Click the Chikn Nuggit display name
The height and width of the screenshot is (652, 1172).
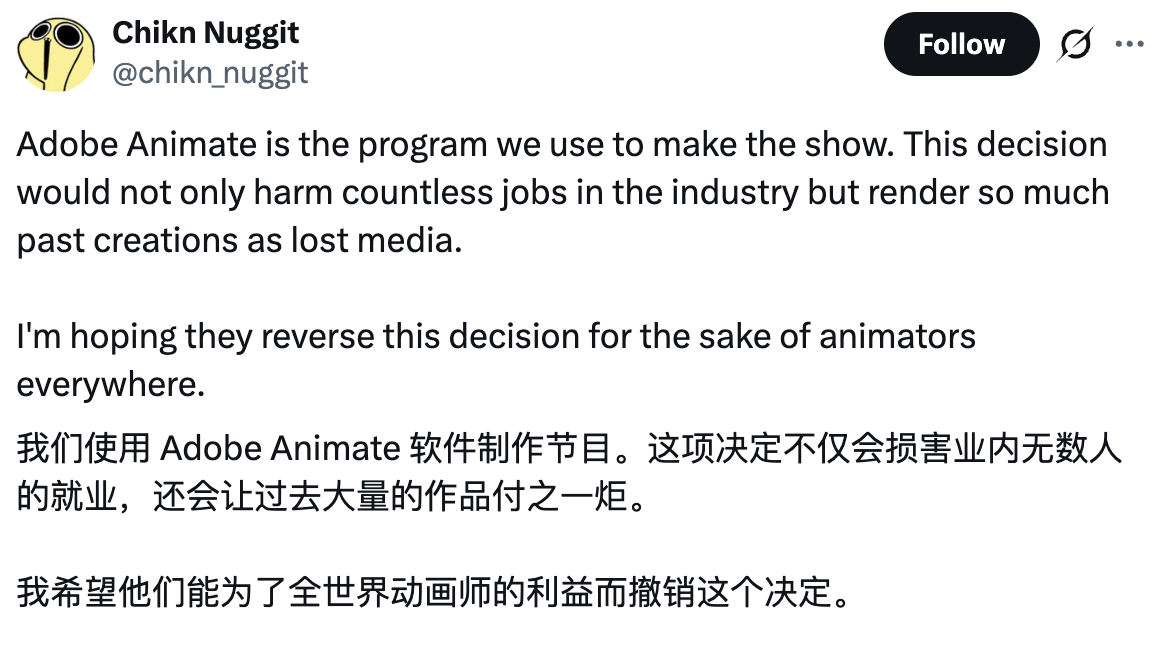point(206,32)
